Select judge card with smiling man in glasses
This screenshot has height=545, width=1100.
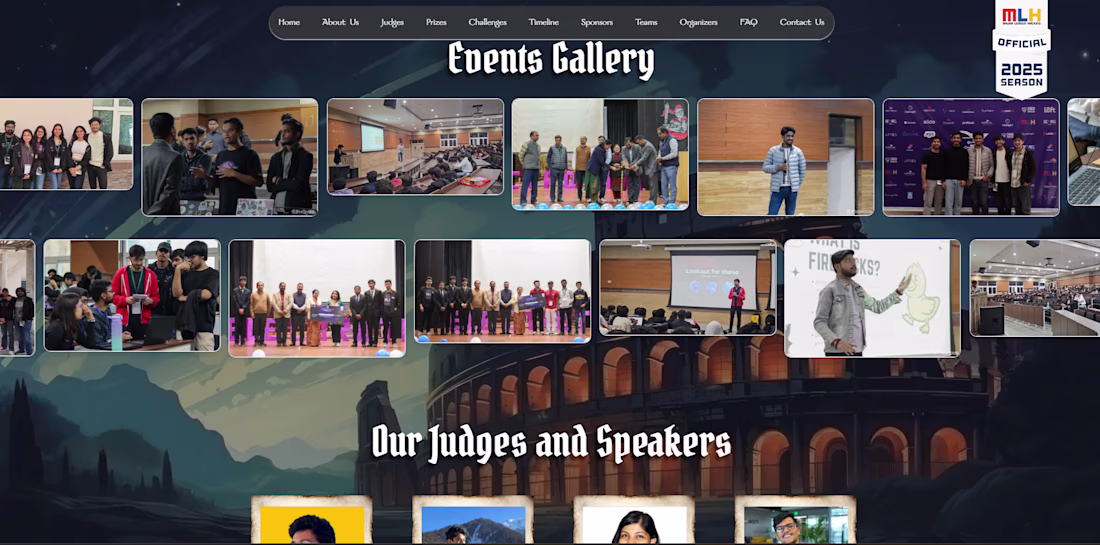(x=796, y=520)
